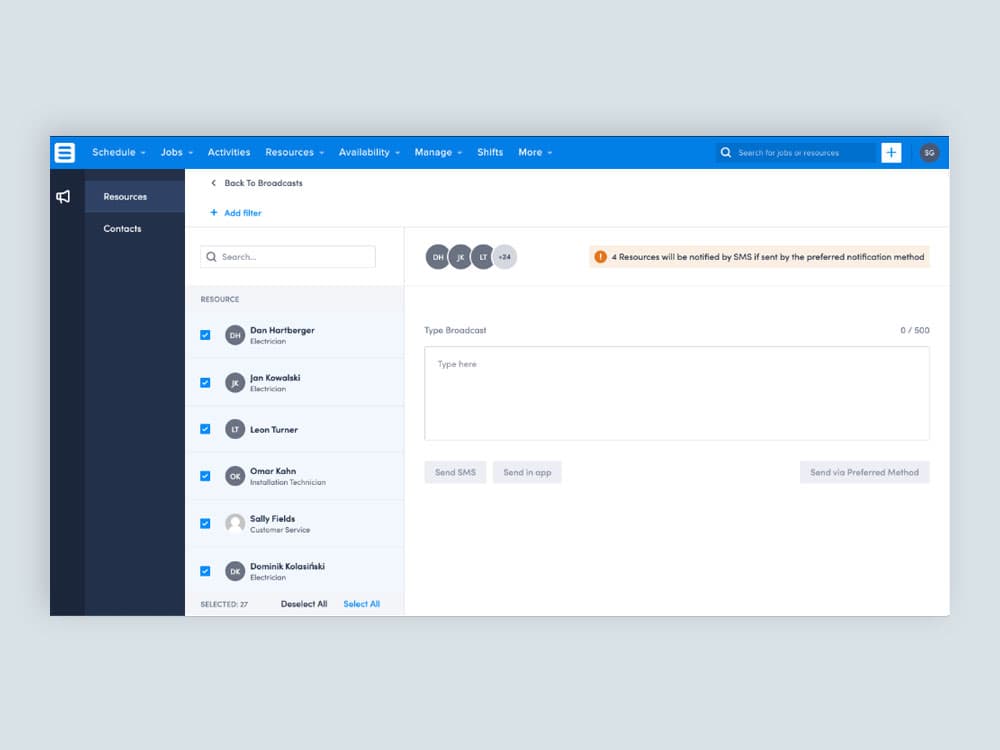
Task: Uncheck Jan Kowalski checkbox
Action: tap(205, 383)
